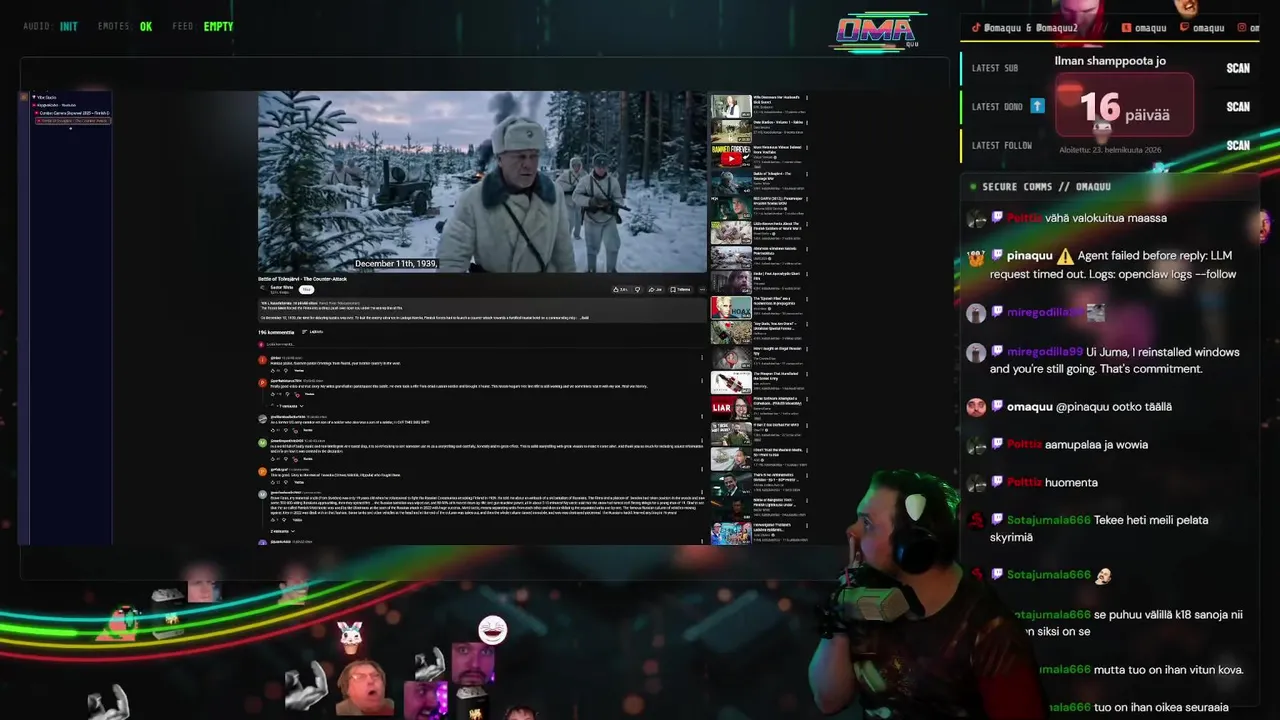Open Pirate Software Attempted a Comeback video
This screenshot has width=1280, height=720.
pyautogui.click(x=758, y=408)
